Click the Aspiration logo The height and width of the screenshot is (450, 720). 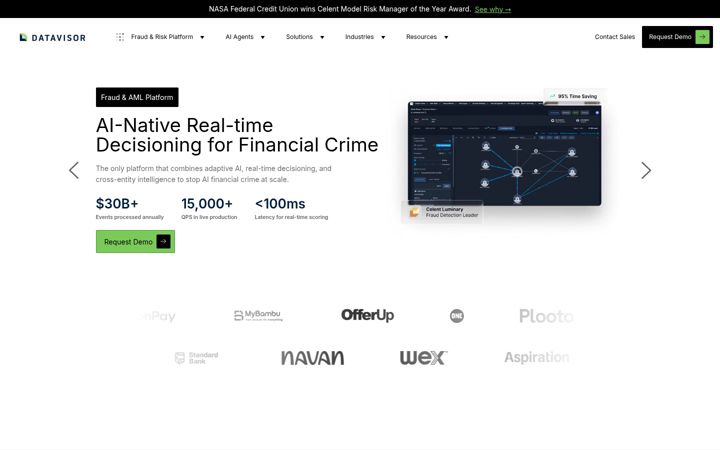(x=537, y=357)
